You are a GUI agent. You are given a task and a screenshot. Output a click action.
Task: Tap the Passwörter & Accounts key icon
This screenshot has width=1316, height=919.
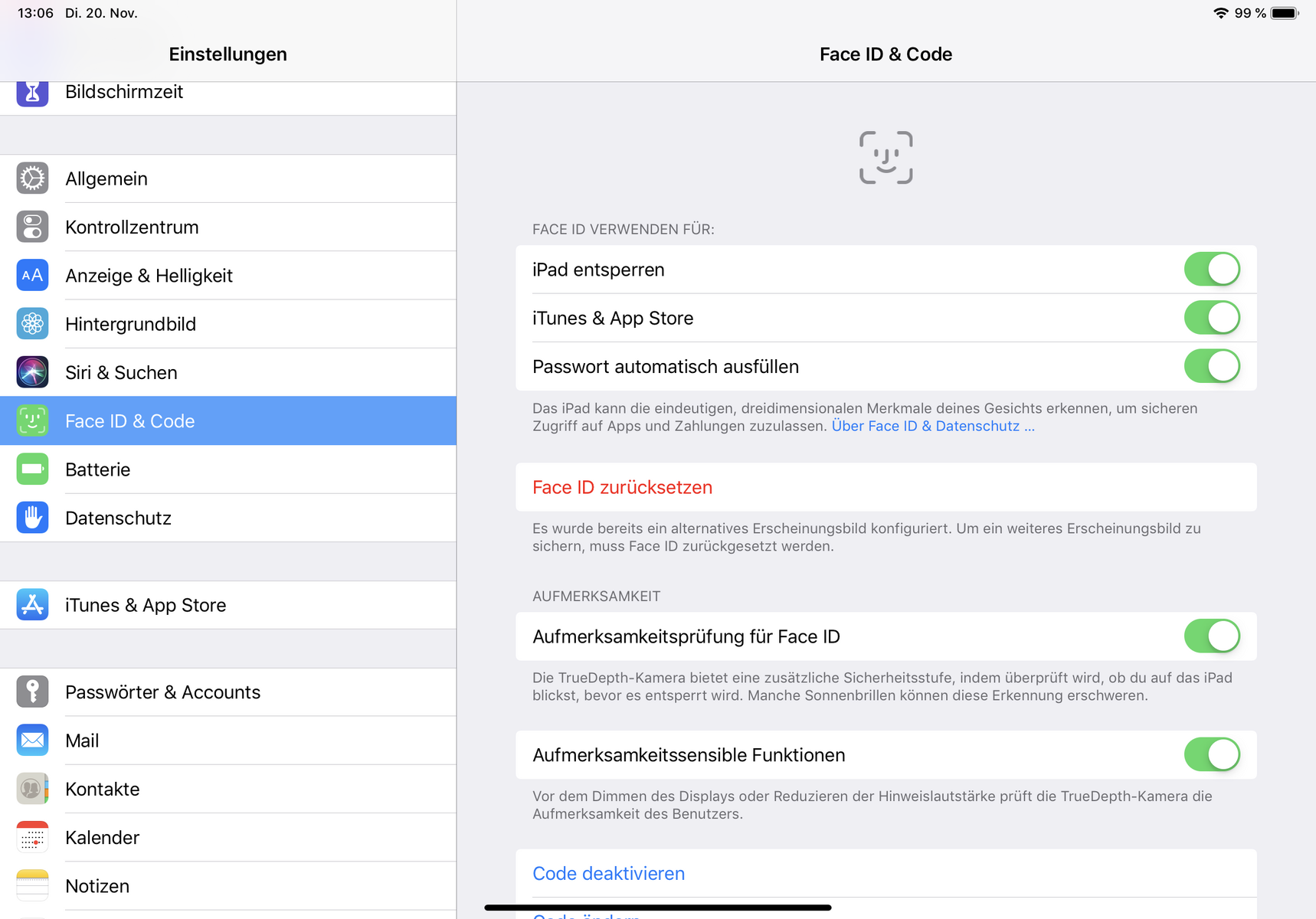(32, 692)
